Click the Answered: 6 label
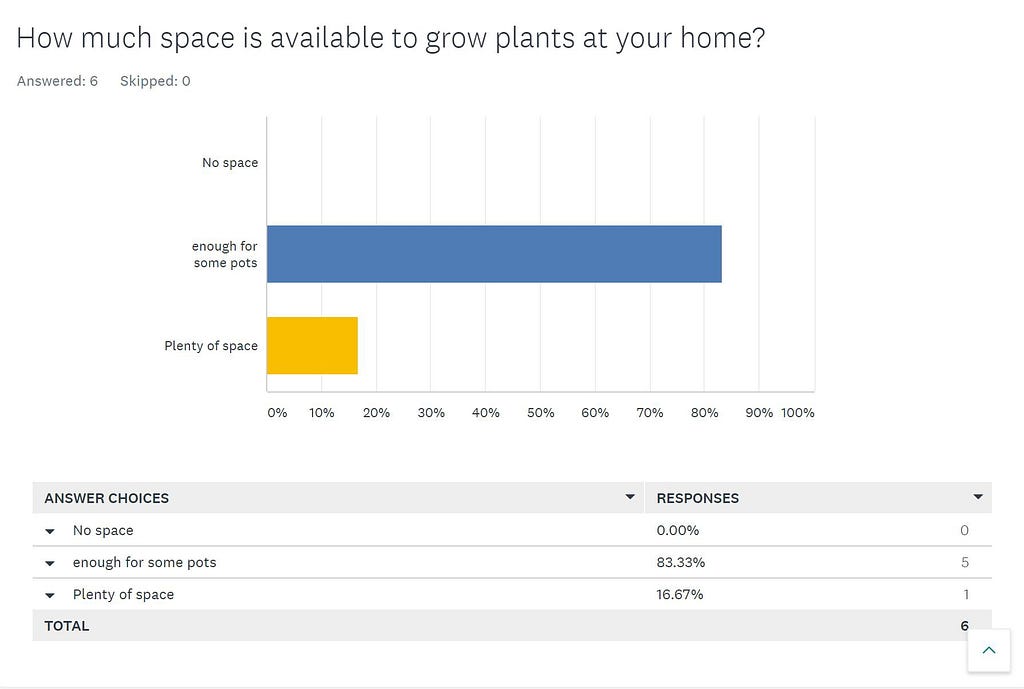The width and height of the screenshot is (1024, 689). (57, 81)
